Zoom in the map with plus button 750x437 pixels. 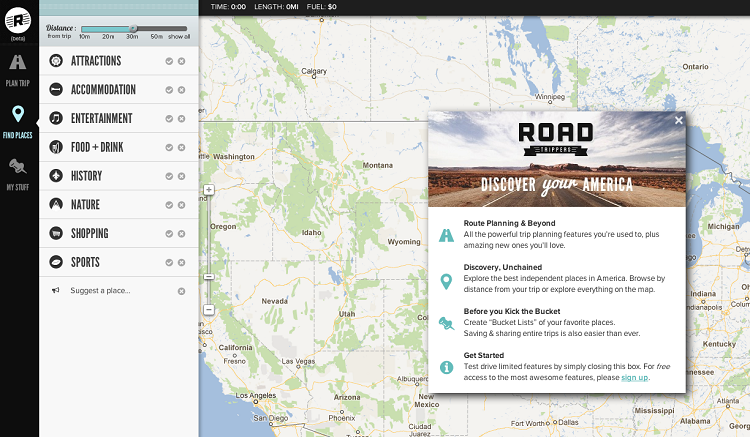coord(209,189)
